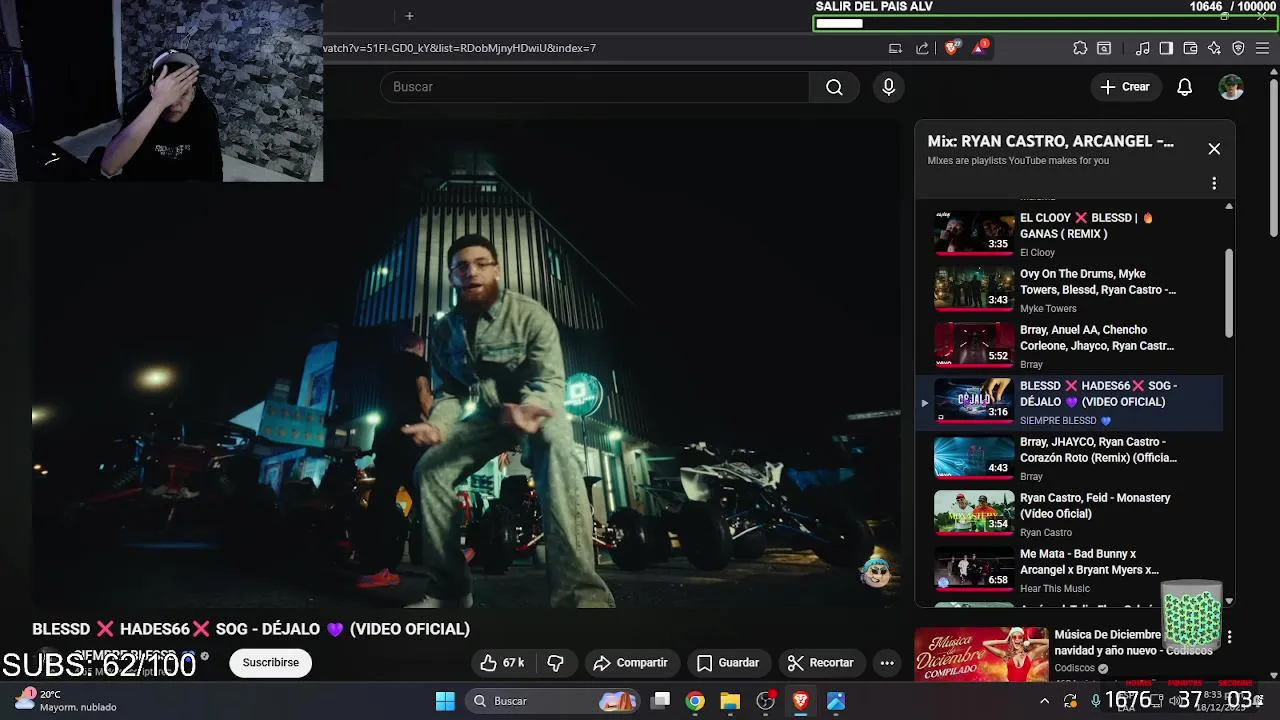Image resolution: width=1280 pixels, height=720 pixels.
Task: Play Me Mata Bad Bunny playlist video
Action: coord(1069,570)
